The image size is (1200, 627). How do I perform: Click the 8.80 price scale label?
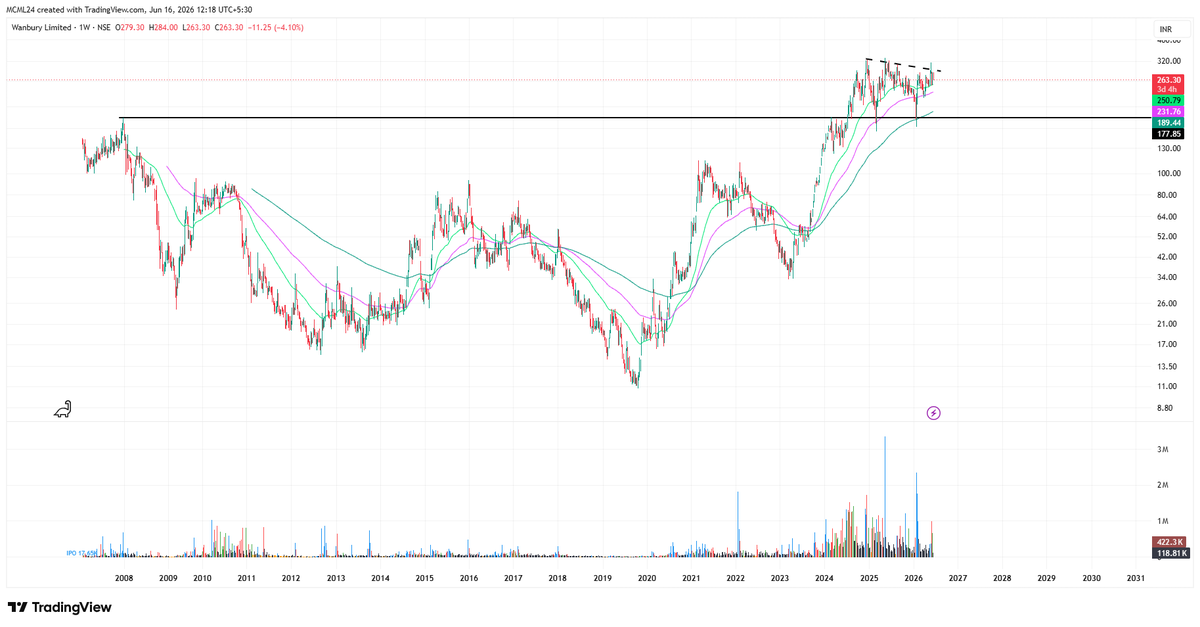pos(1165,408)
